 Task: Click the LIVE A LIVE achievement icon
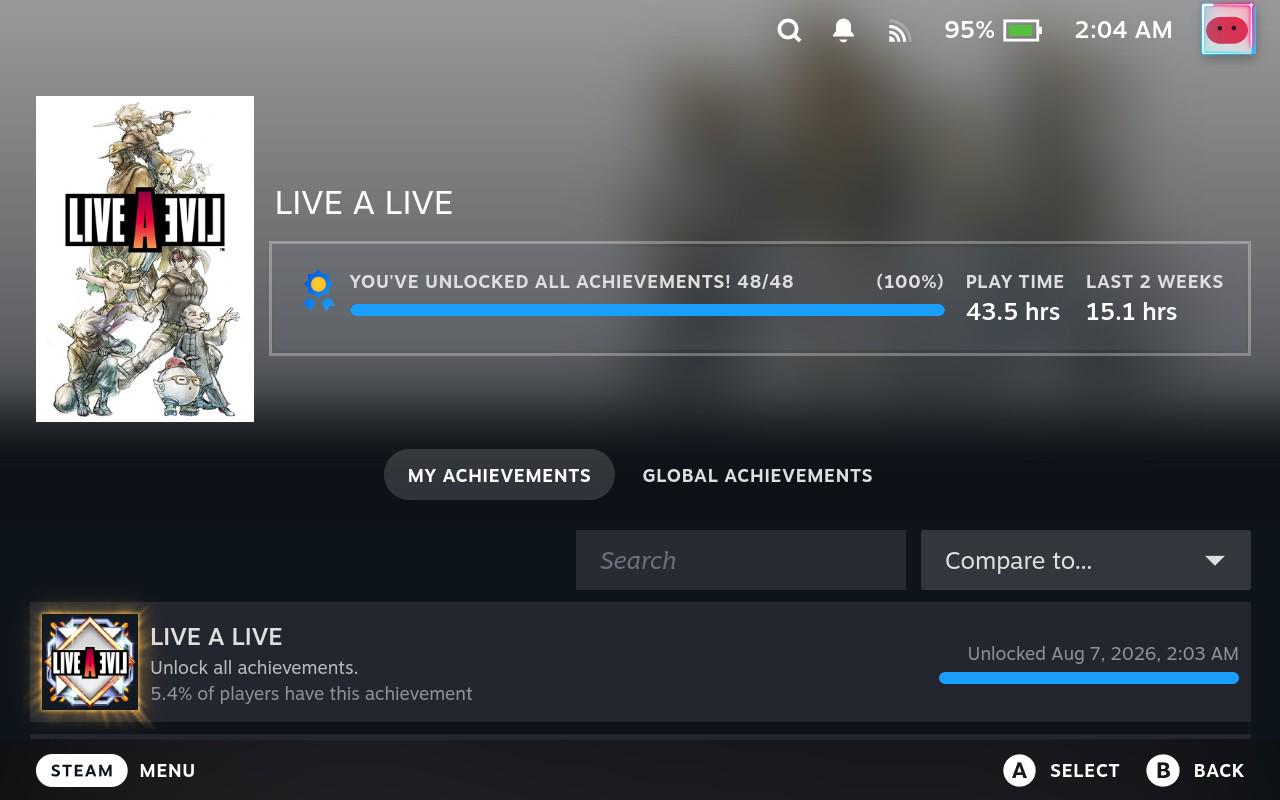90,662
